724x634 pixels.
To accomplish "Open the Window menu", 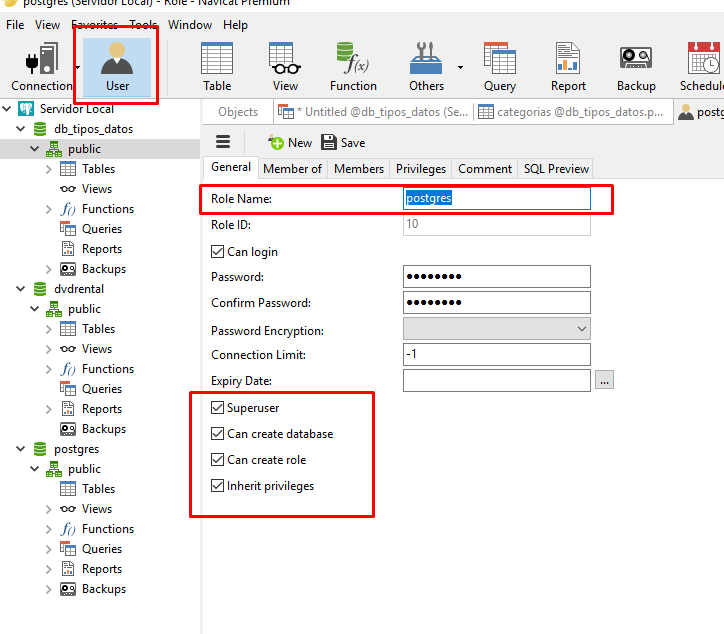I will point(190,25).
